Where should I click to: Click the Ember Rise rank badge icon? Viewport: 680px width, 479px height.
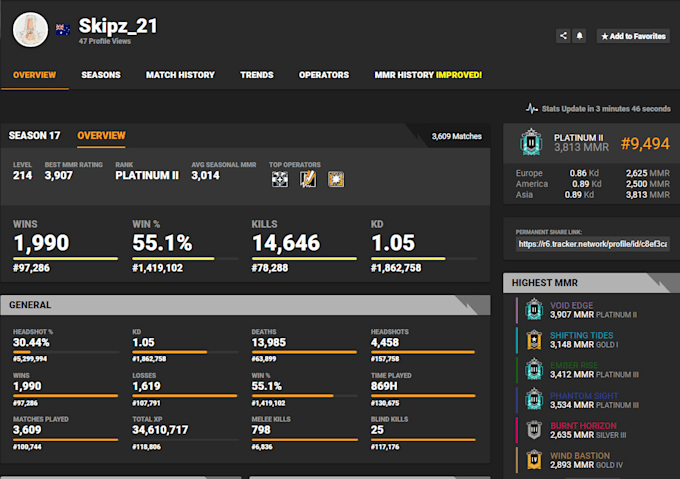(x=534, y=369)
